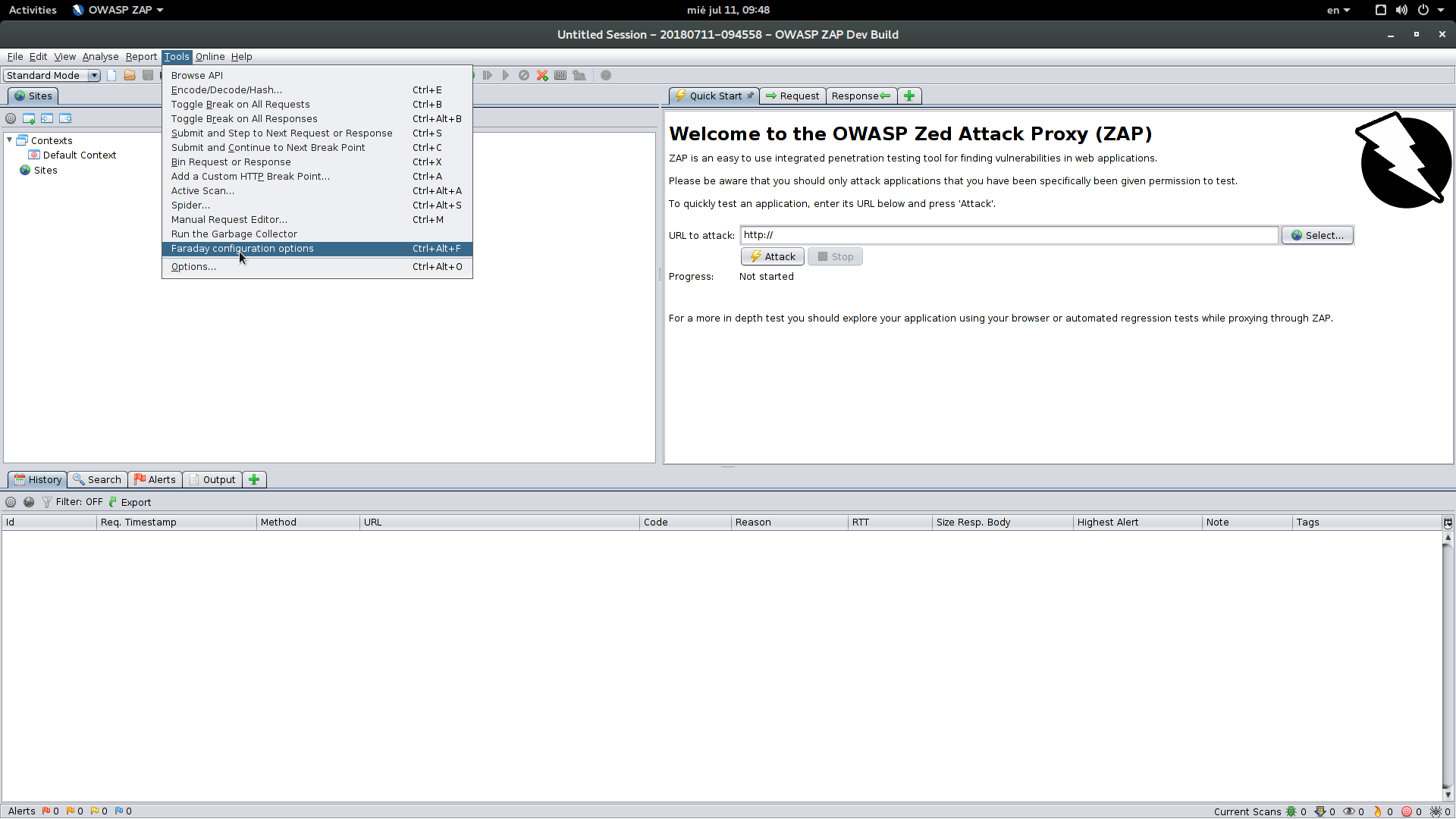This screenshot has width=1456, height=819.
Task: Open the OWASP ZAP app menu in the top bar
Action: tap(118, 10)
